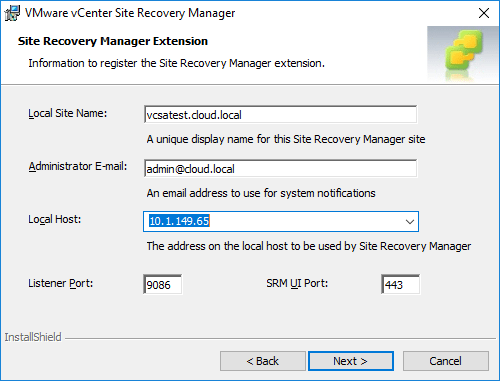Click 'An email address to use' hint text
Screen dimensions: 500x381
(261, 193)
